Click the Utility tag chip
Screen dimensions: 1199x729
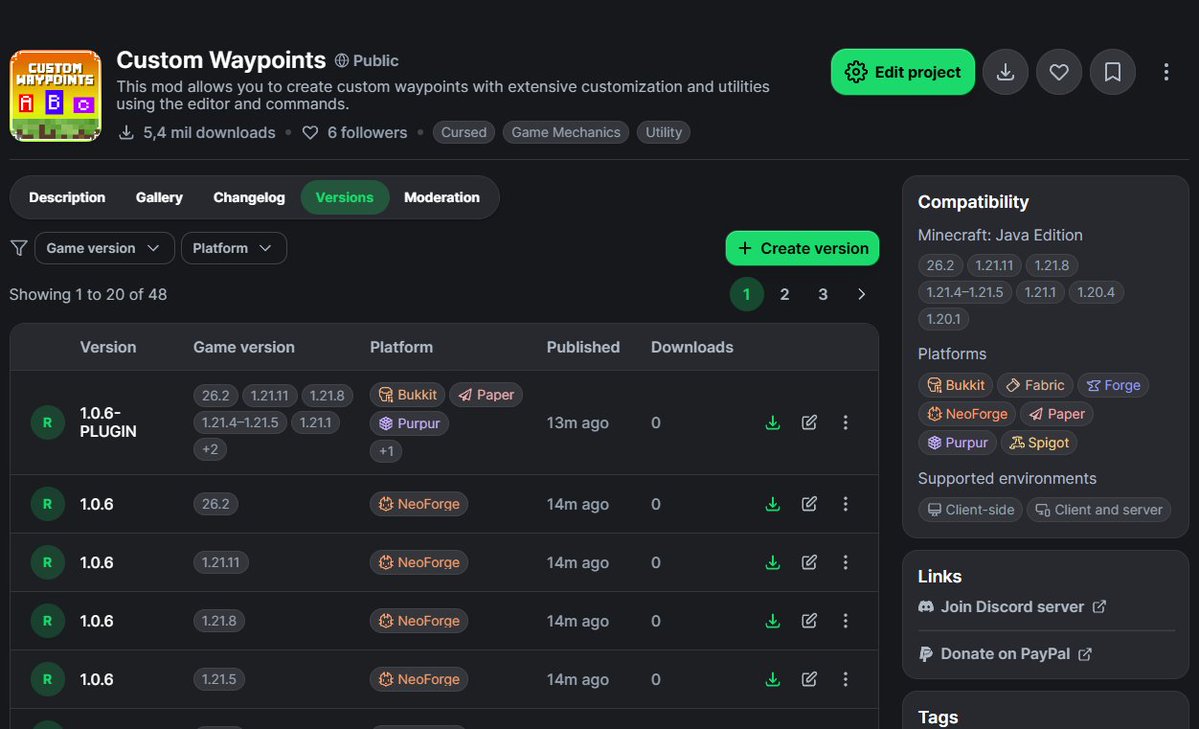coord(664,132)
